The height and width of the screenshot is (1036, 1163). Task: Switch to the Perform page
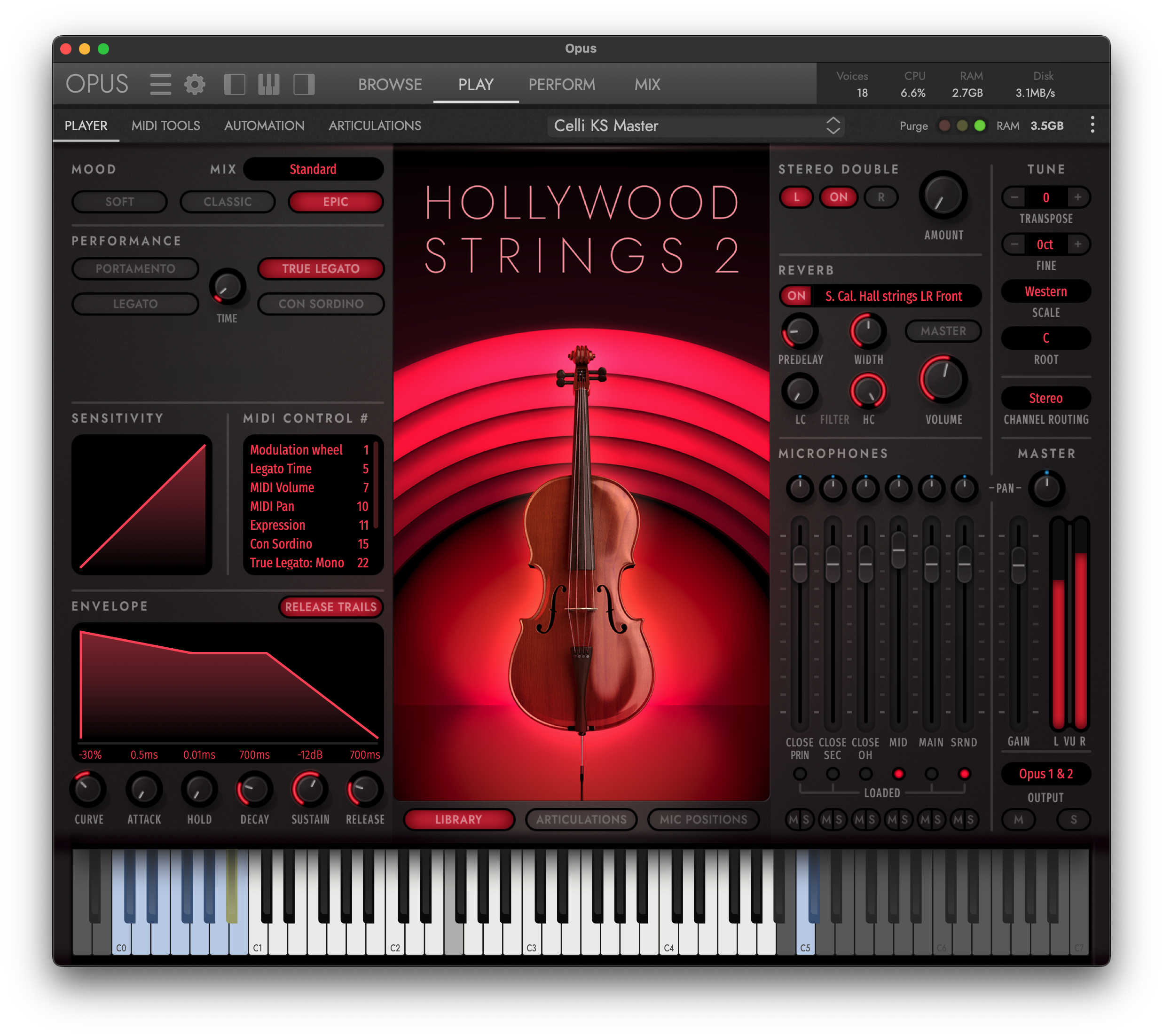point(561,85)
